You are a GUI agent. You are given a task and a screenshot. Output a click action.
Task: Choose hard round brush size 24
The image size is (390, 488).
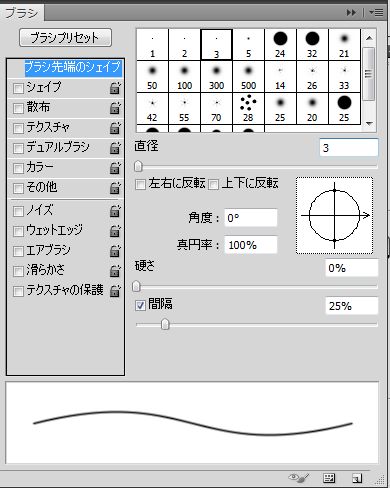click(x=280, y=44)
